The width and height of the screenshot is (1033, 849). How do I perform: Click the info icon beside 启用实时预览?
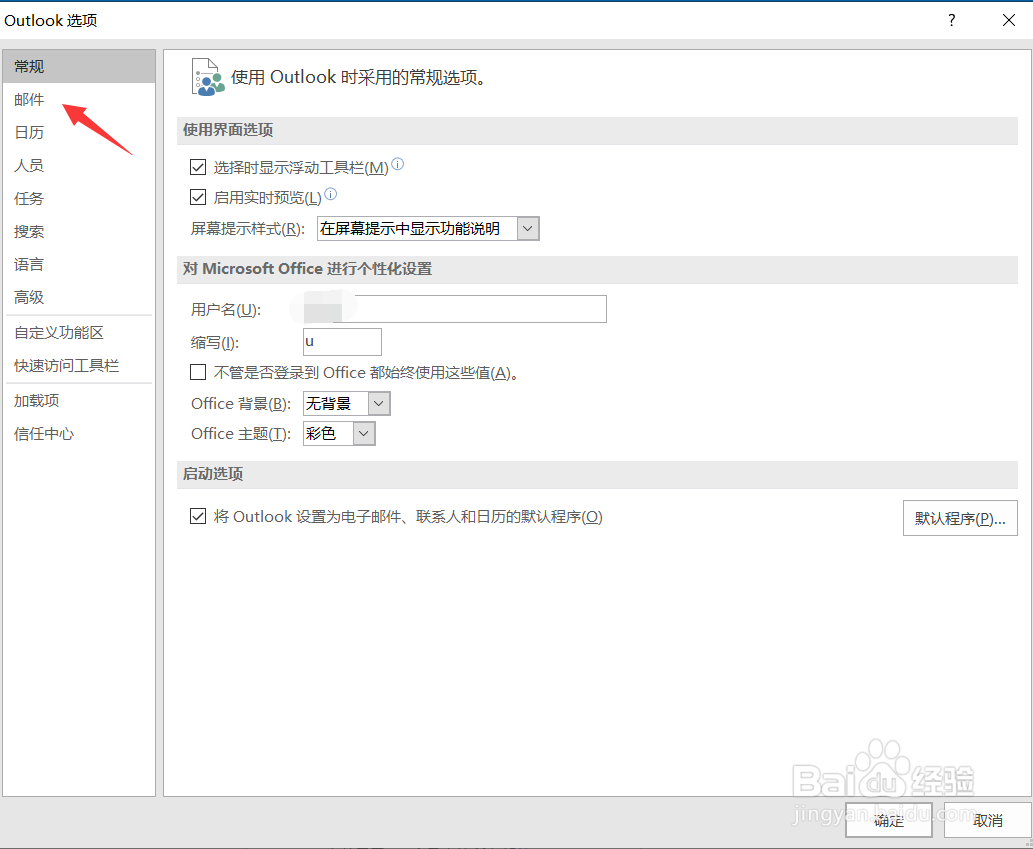click(x=330, y=195)
